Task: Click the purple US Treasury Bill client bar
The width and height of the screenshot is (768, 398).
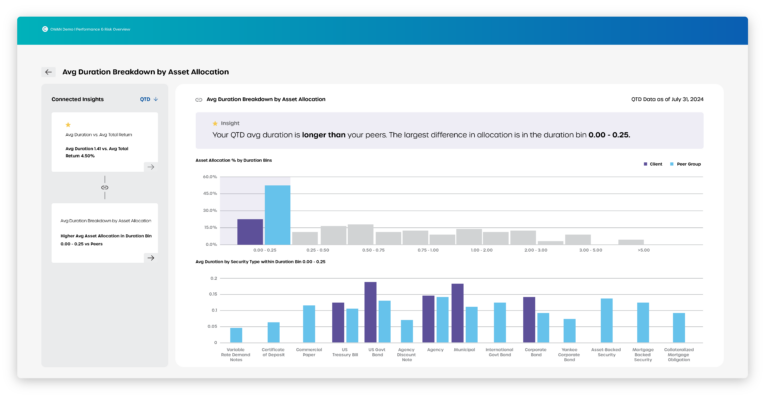Action: click(338, 323)
